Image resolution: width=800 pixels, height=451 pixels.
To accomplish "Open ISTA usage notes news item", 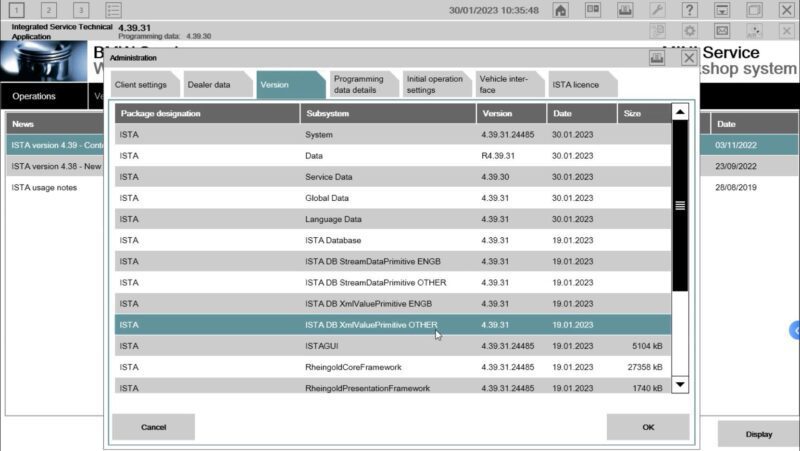I will [55, 187].
